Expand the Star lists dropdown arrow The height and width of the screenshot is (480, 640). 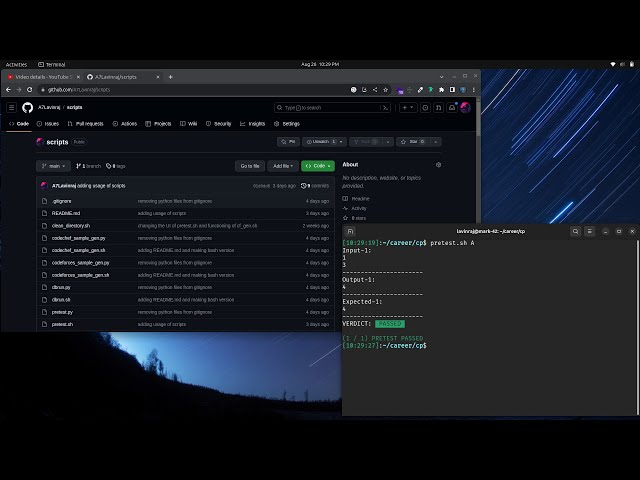click(x=436, y=142)
